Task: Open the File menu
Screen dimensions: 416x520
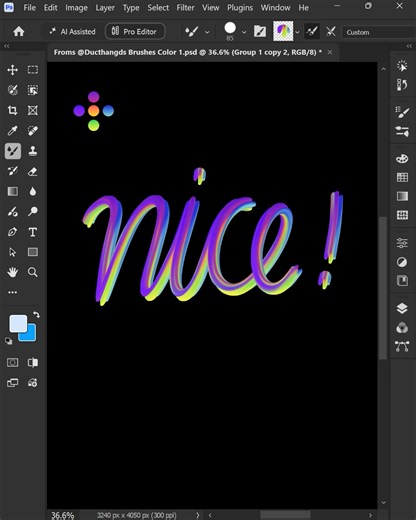Action: (x=29, y=7)
